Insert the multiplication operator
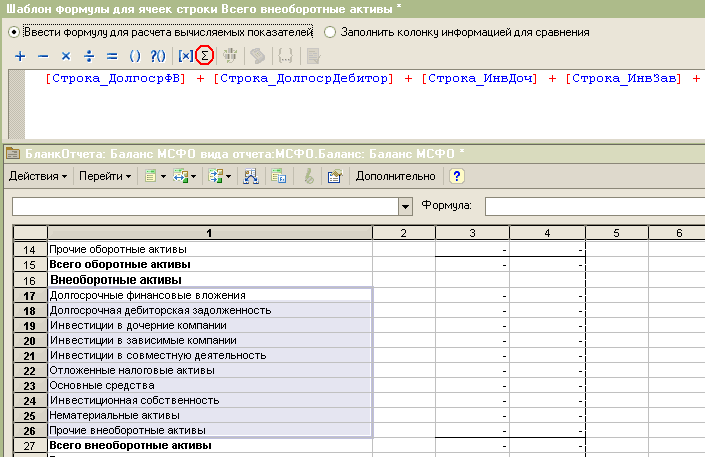 coord(66,55)
